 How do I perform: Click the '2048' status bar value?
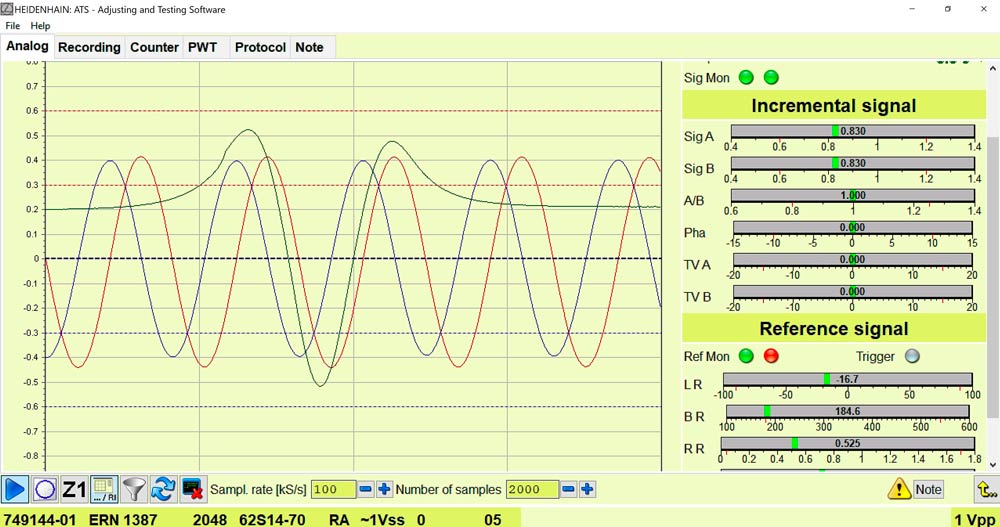coord(210,519)
